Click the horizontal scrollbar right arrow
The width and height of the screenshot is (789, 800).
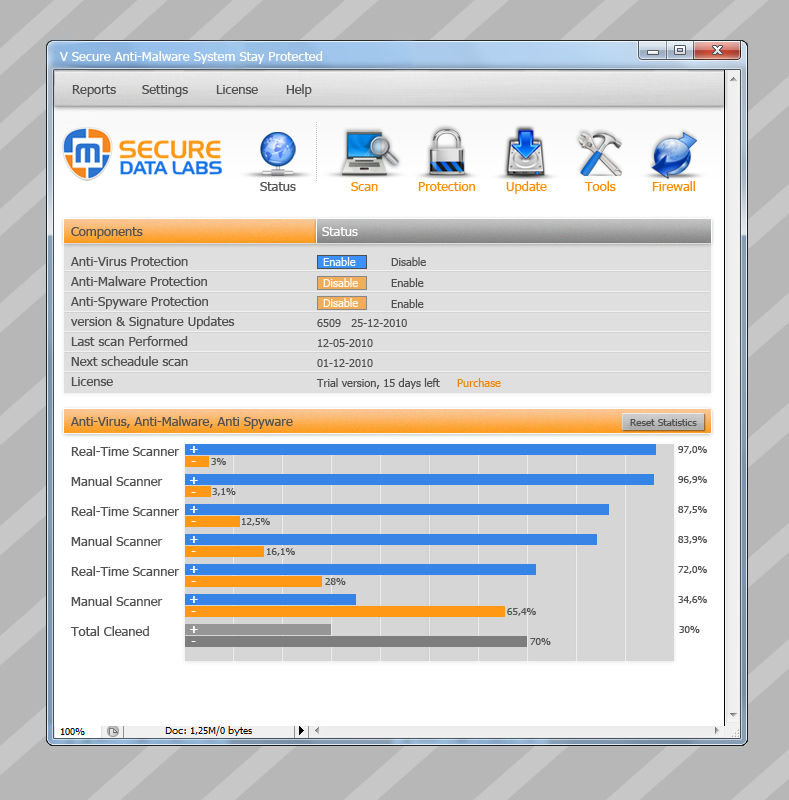(x=717, y=731)
